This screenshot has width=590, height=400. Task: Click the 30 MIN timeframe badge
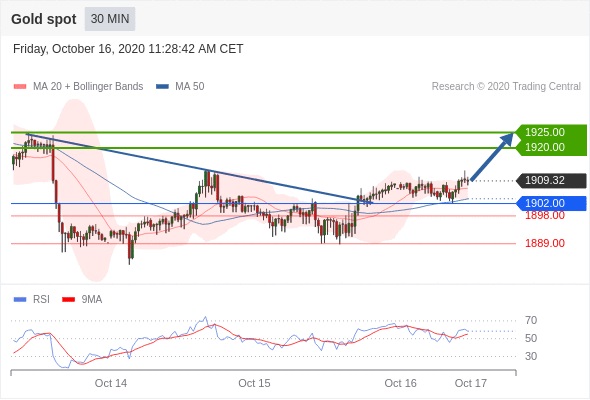click(110, 19)
